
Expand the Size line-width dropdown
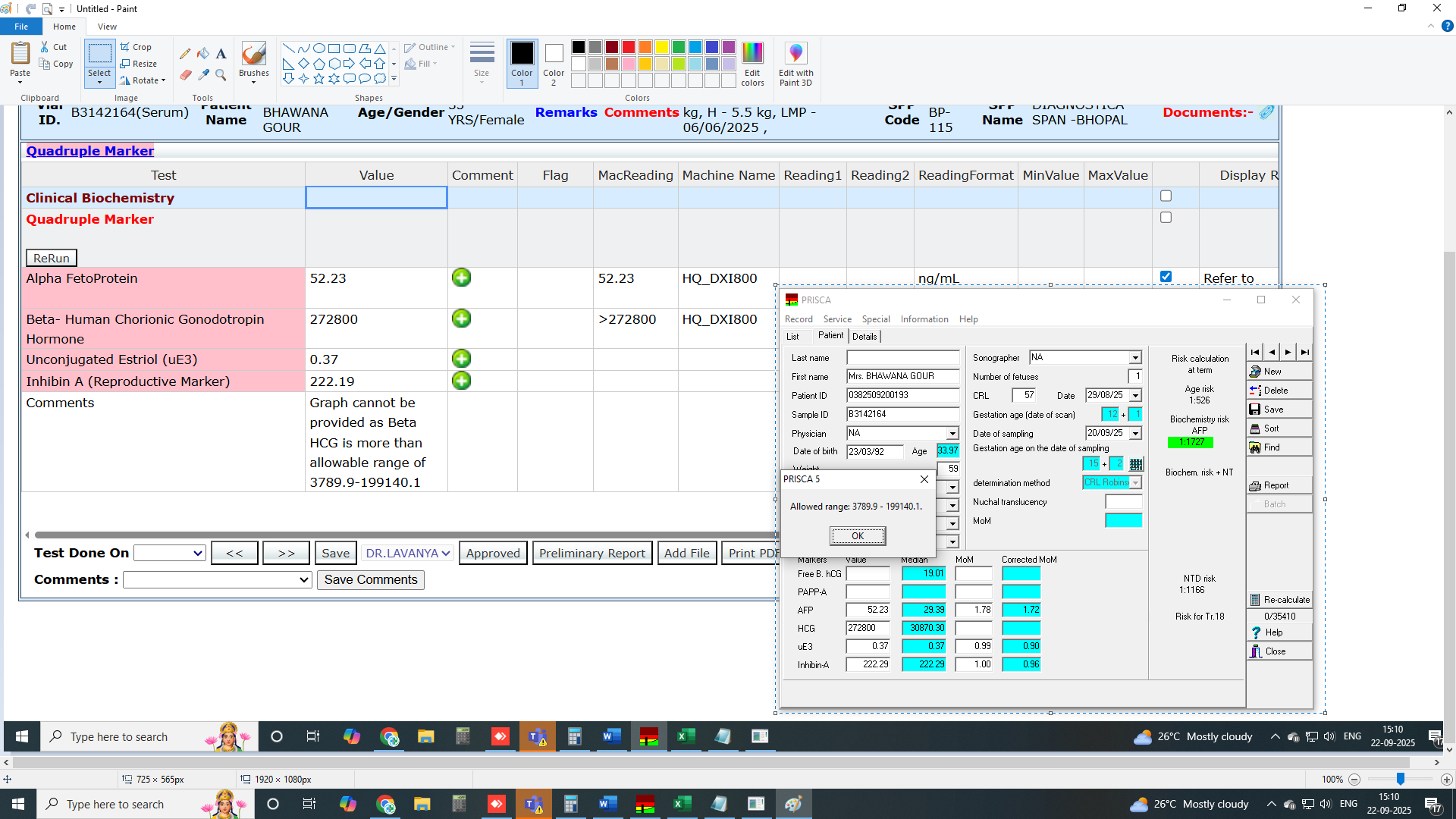point(482,82)
